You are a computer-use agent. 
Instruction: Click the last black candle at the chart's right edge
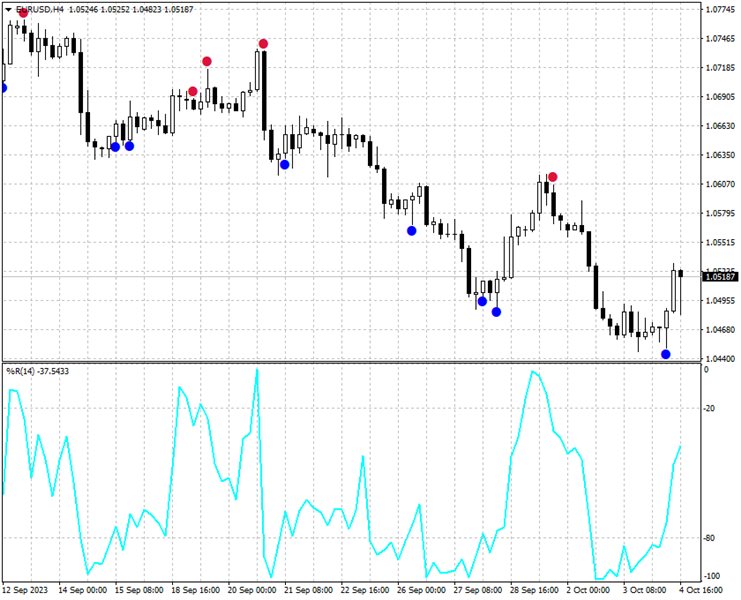pyautogui.click(x=681, y=274)
